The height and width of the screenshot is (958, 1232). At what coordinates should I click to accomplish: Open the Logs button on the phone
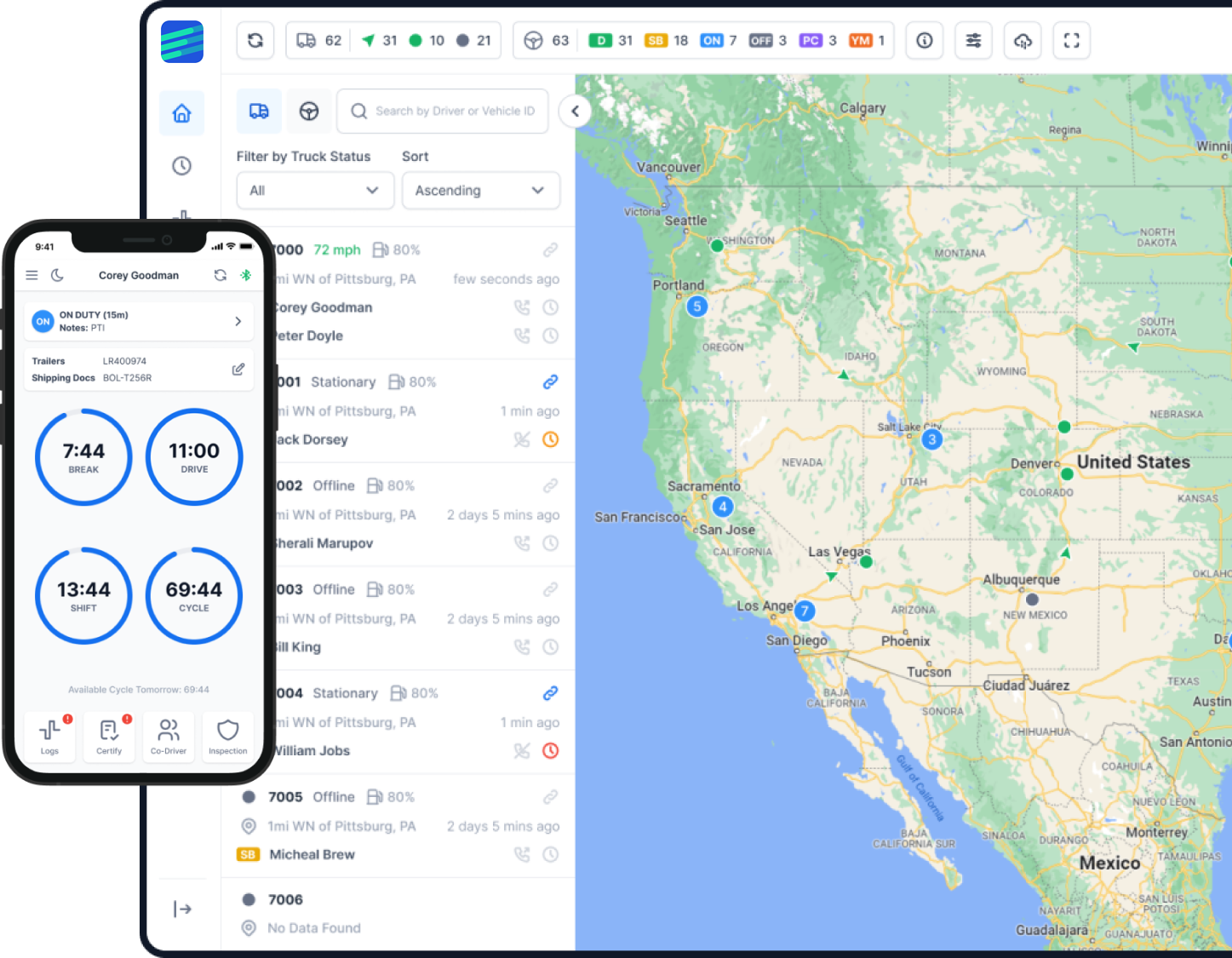49,737
